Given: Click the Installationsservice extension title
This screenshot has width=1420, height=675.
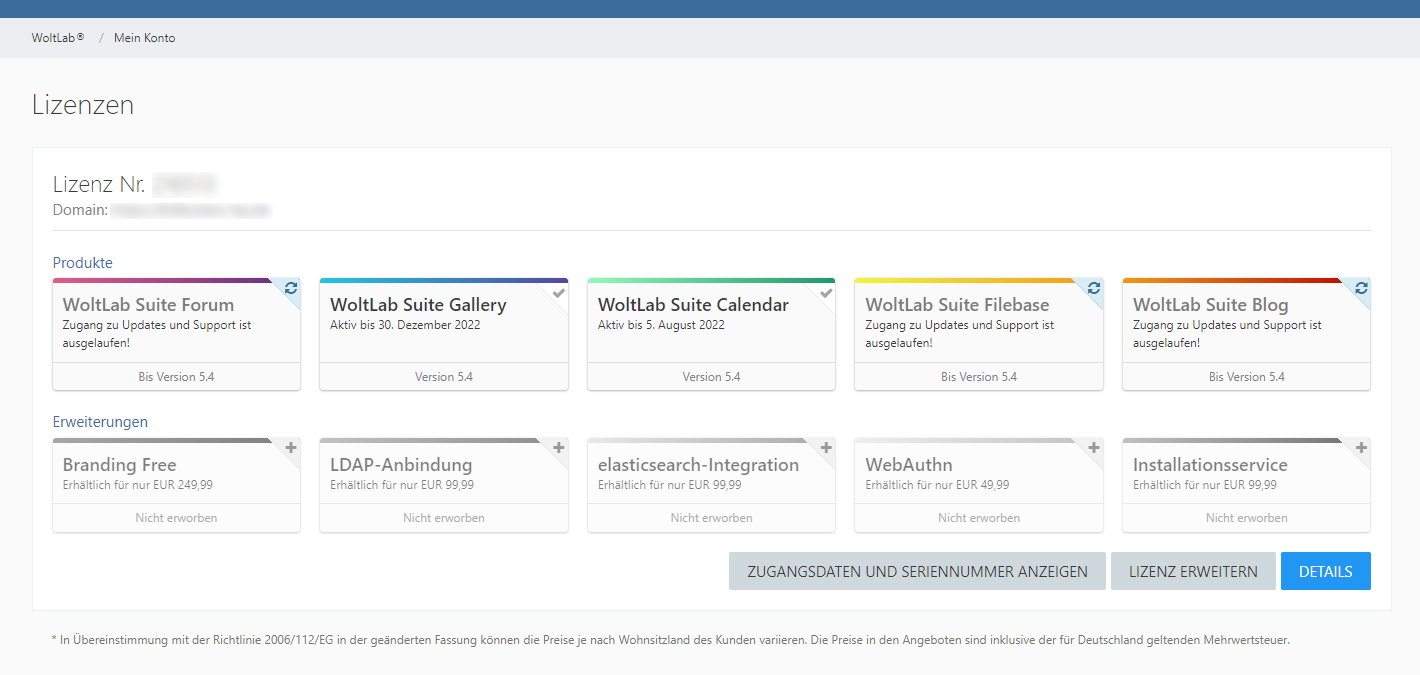Looking at the screenshot, I should coord(1210,465).
